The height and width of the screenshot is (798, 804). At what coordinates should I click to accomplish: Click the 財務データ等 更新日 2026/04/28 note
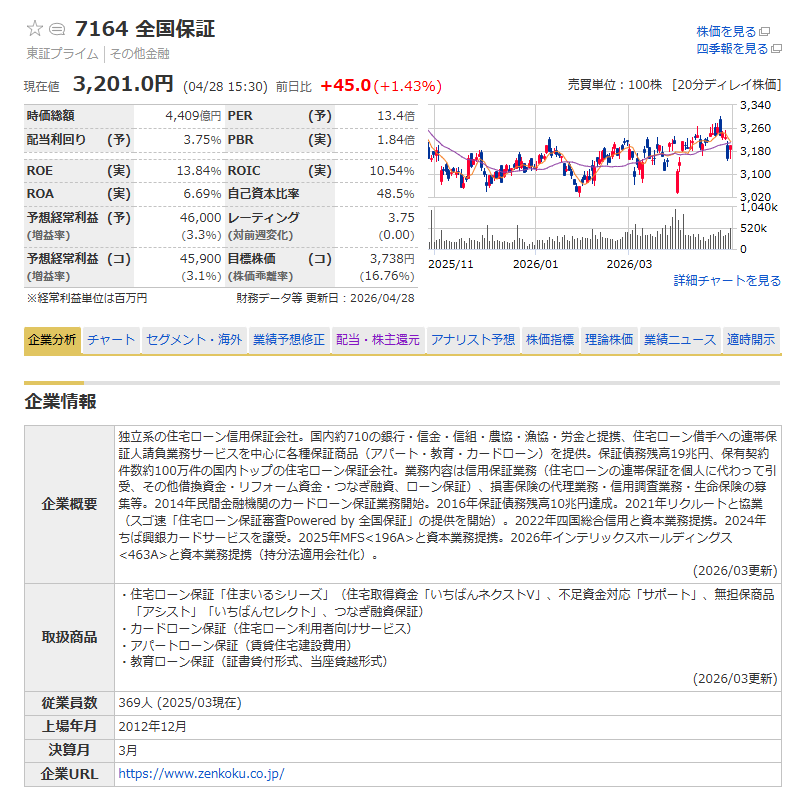point(325,298)
